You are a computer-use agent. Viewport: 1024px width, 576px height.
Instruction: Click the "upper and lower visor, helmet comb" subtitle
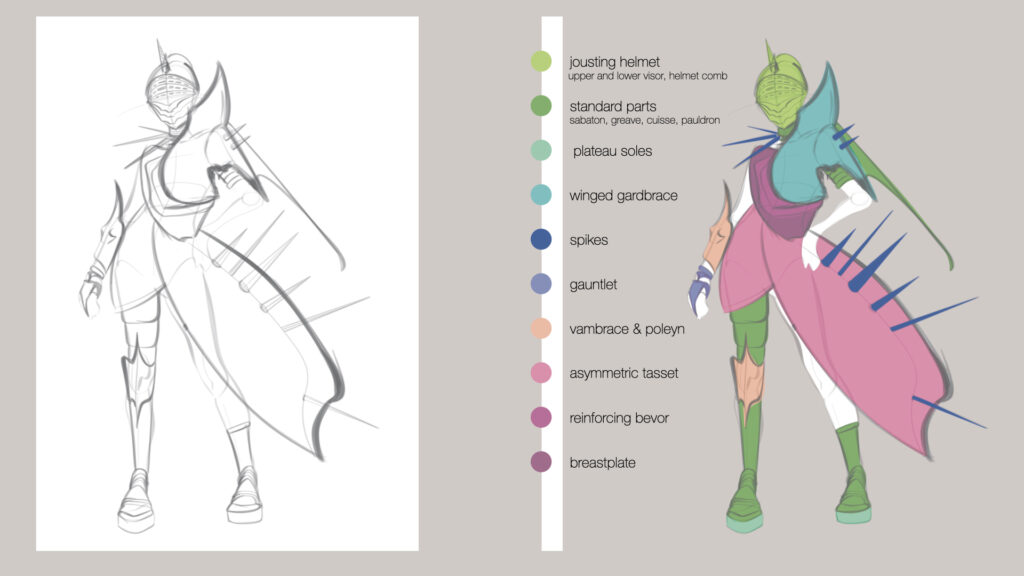647,76
